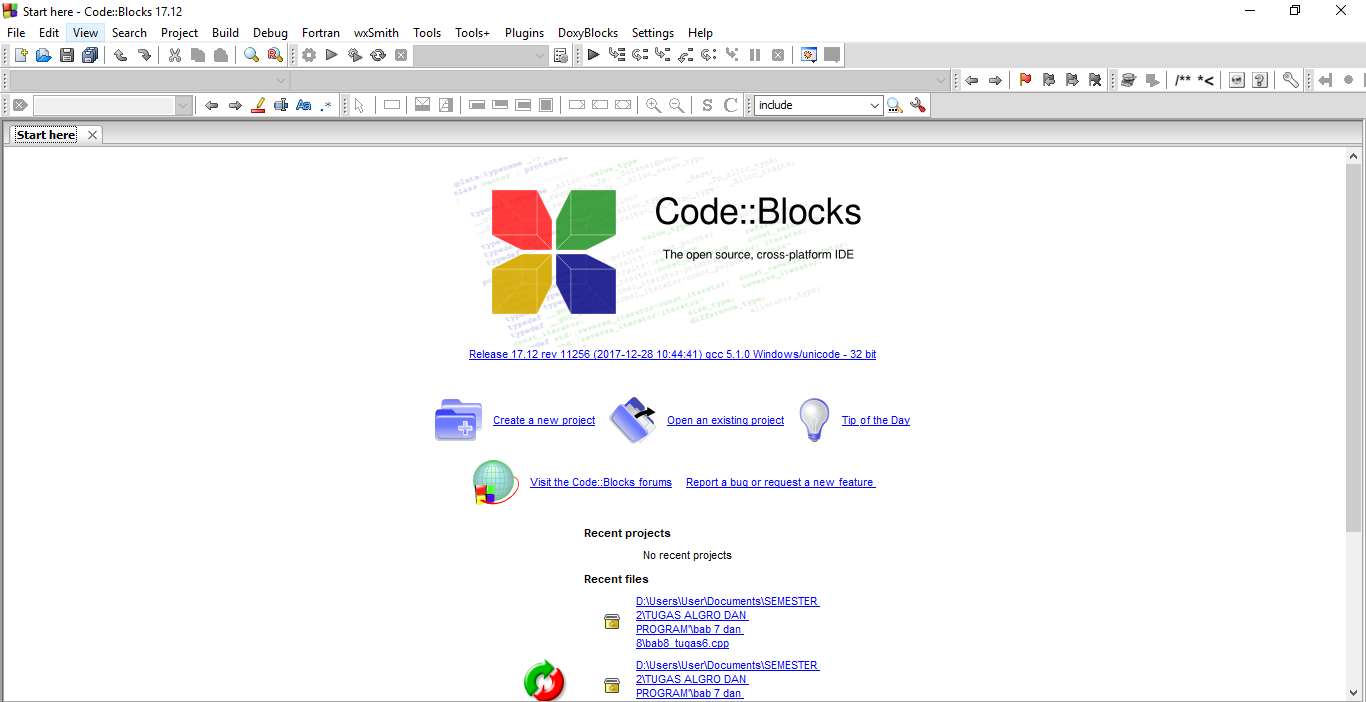Click the scrollbar down arrow
The width and height of the screenshot is (1366, 702).
click(x=1354, y=693)
